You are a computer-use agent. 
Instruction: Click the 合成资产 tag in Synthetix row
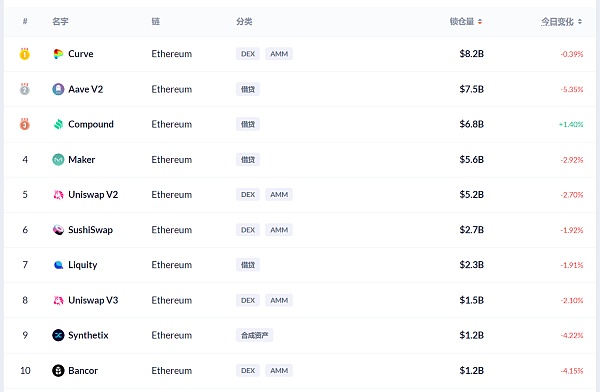[x=254, y=335]
